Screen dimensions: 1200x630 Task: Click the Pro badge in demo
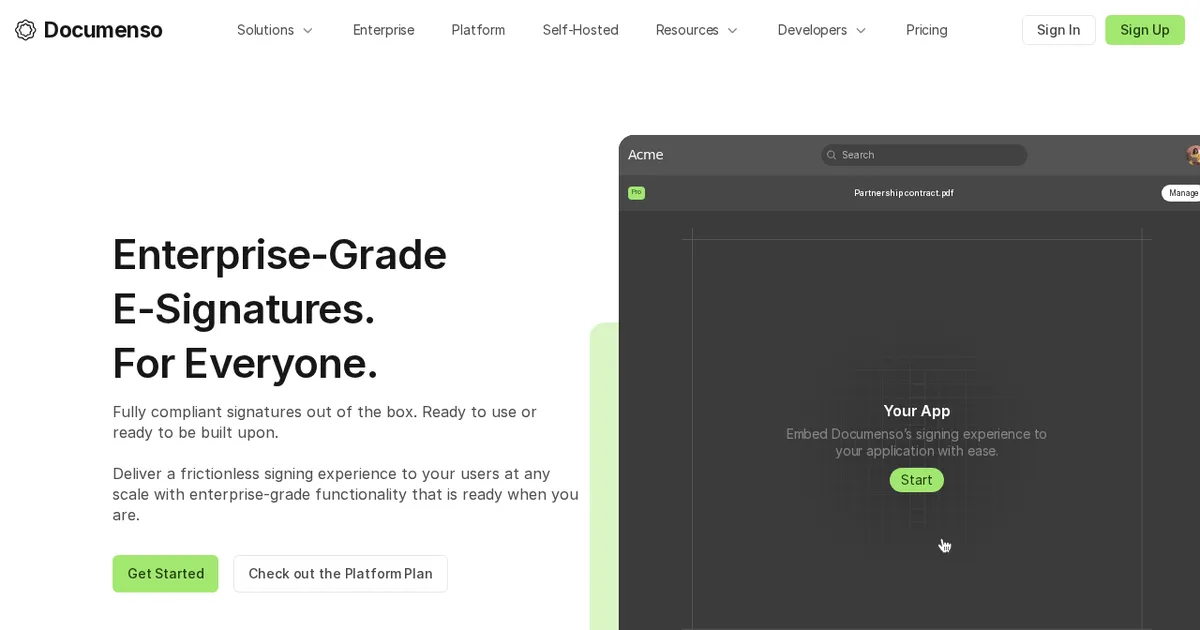click(x=636, y=192)
